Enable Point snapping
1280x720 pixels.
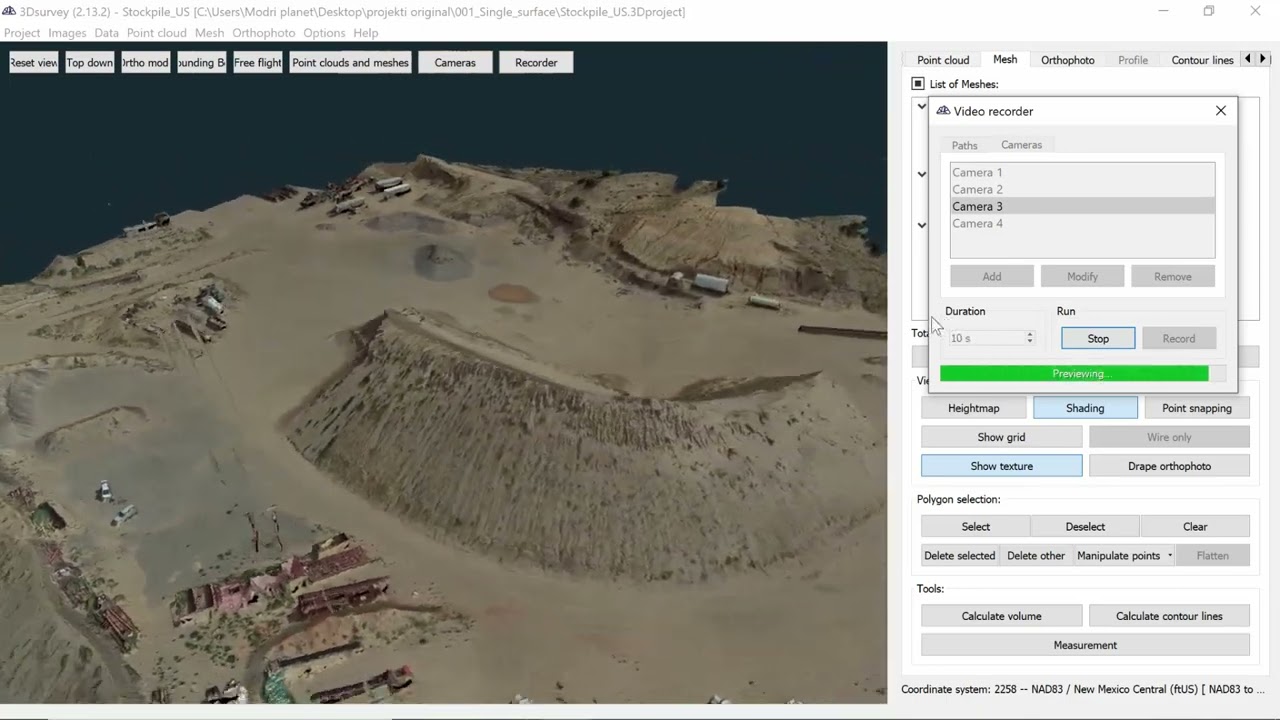1197,408
